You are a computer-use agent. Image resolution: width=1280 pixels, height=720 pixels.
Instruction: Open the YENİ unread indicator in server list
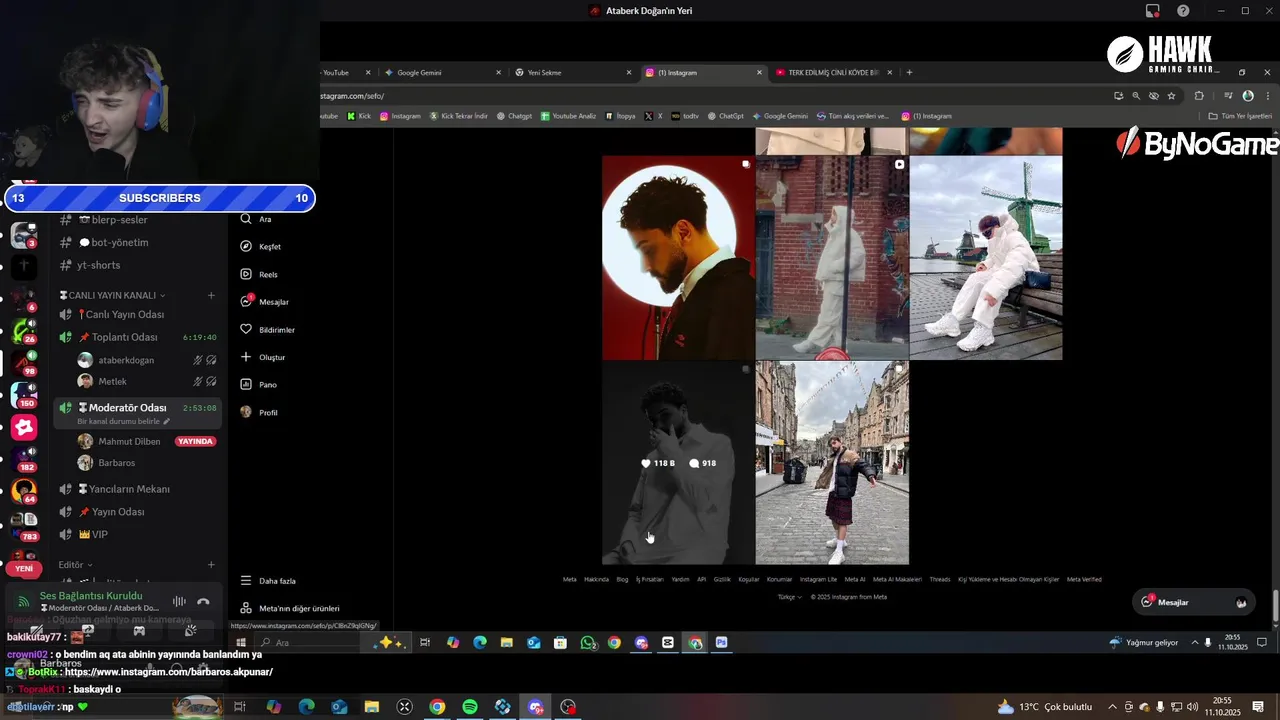pos(24,568)
